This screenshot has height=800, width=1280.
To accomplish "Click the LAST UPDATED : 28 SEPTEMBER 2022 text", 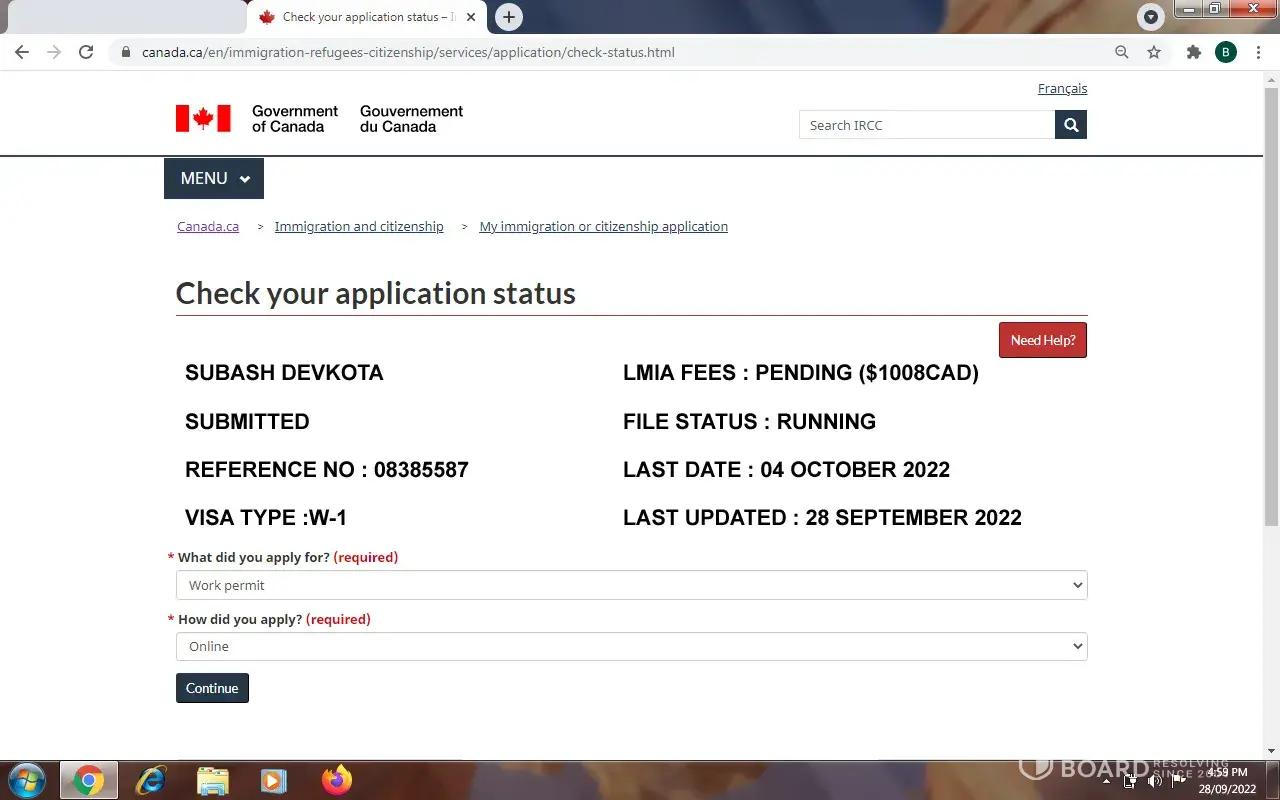I will pos(822,518).
